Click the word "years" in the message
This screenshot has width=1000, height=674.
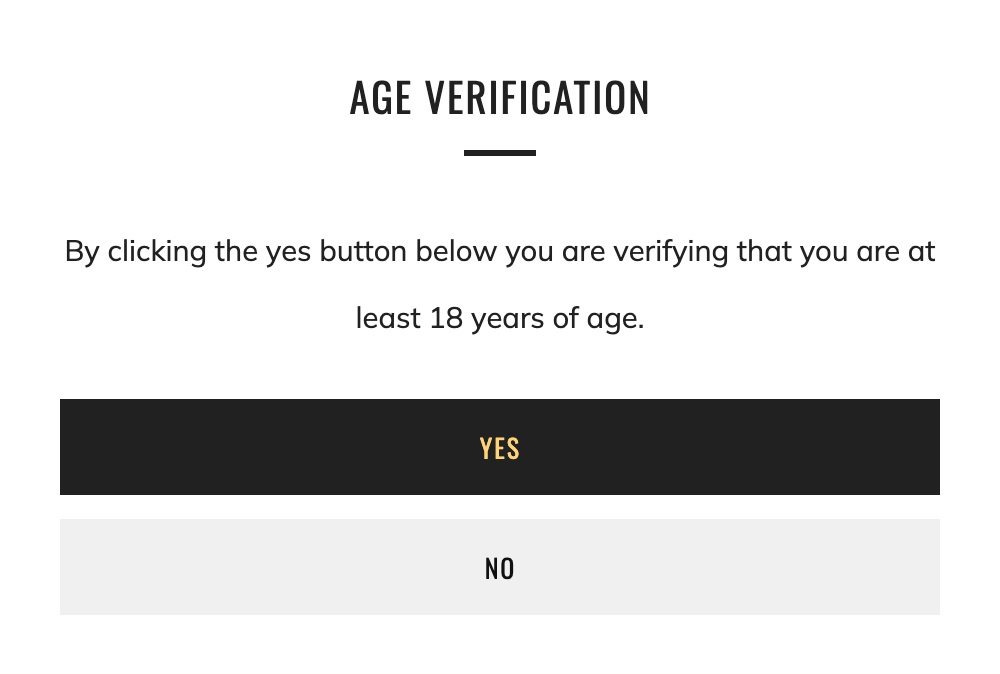(507, 319)
